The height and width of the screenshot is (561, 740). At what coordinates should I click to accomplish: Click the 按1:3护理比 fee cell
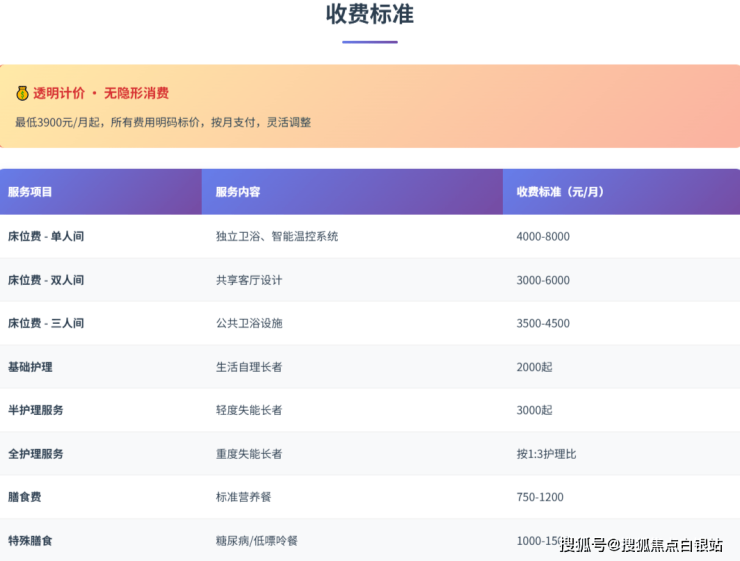pos(546,454)
